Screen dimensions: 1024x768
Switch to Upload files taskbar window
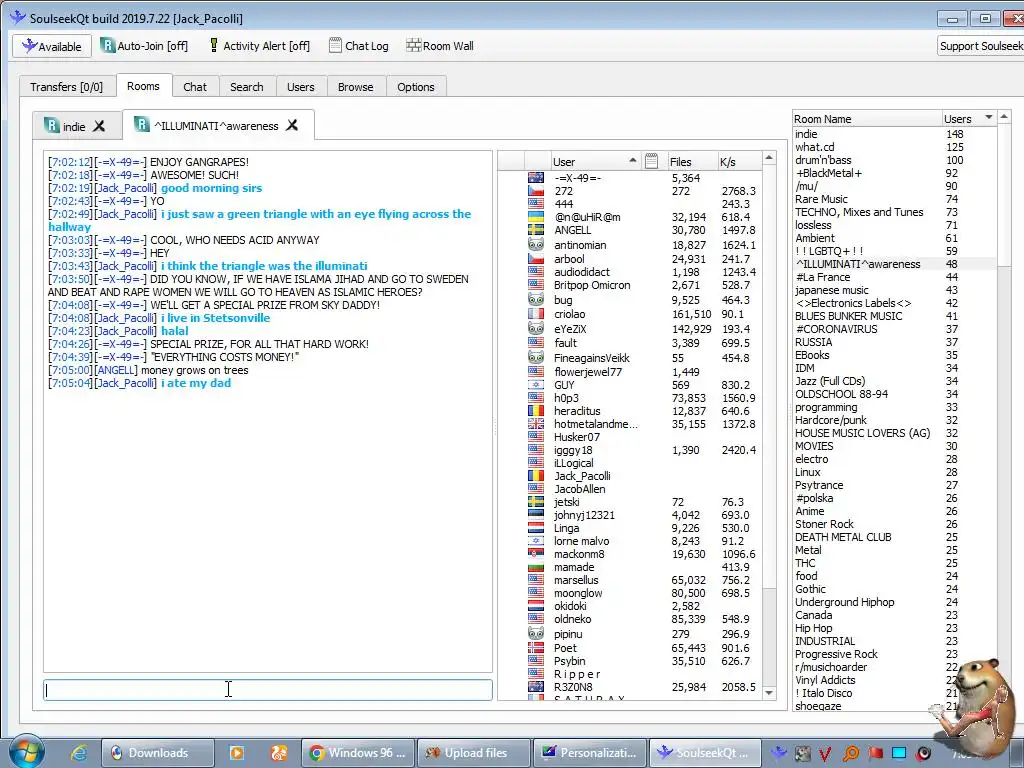[x=473, y=753]
